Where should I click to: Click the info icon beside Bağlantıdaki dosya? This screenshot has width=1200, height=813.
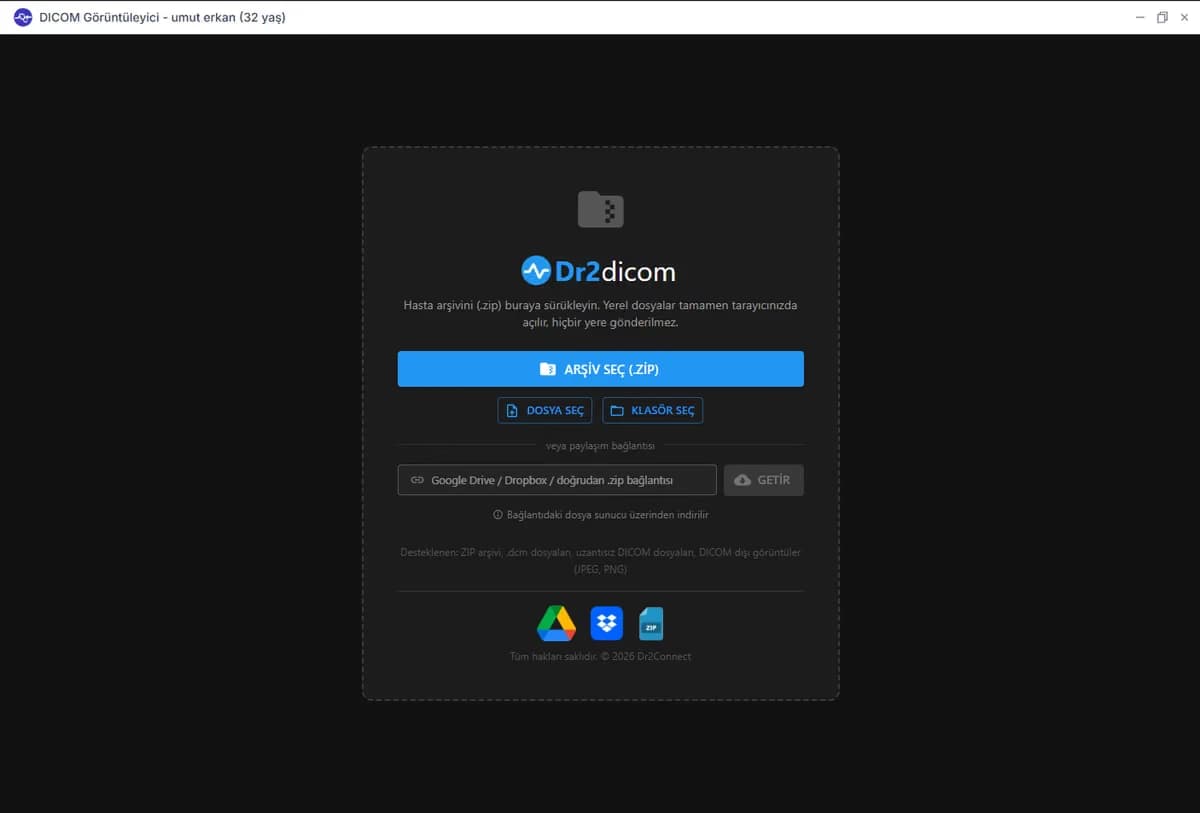click(497, 515)
